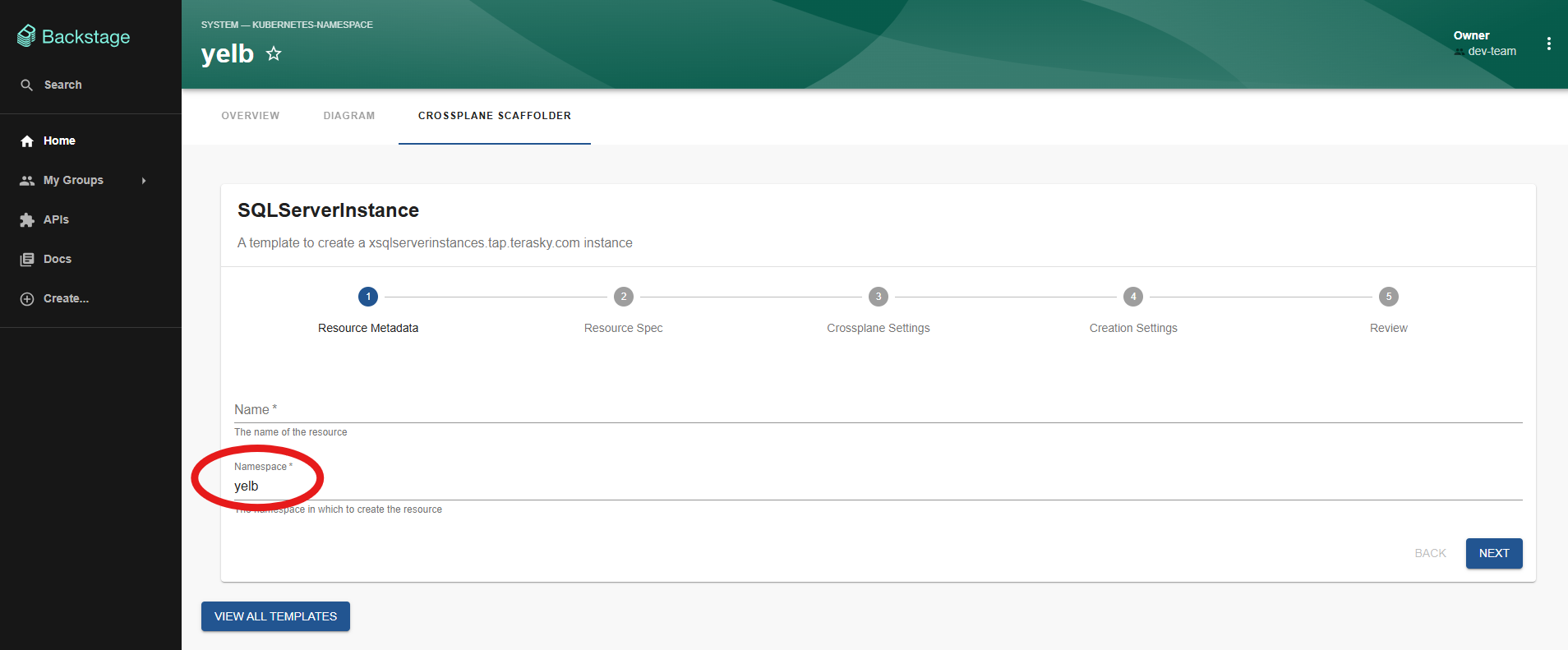Switch to the Diagram tab
1568x650 pixels.
point(349,116)
